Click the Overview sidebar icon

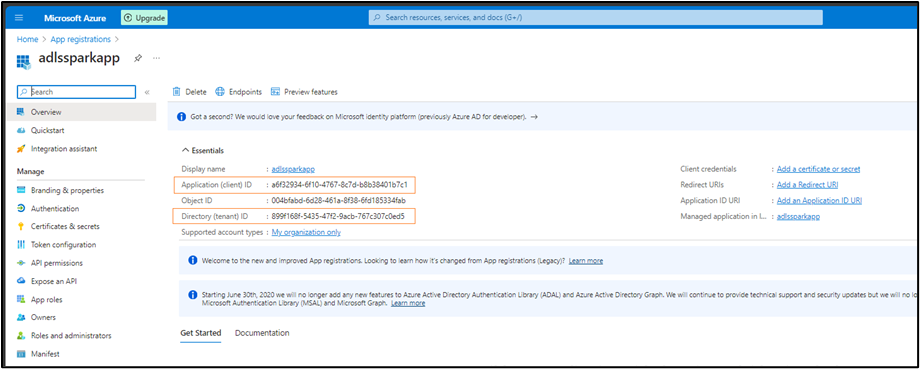pos(21,111)
